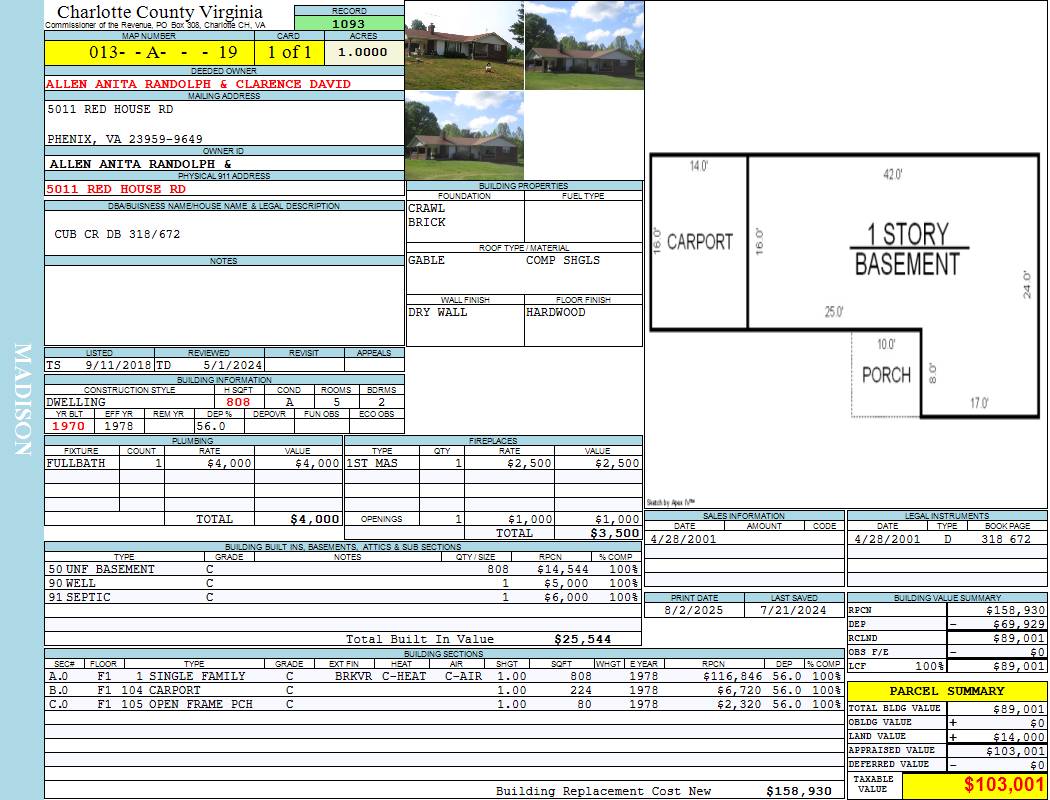Click the FULLBATH plumbing fixture row
1050x800 pixels.
click(x=193, y=464)
